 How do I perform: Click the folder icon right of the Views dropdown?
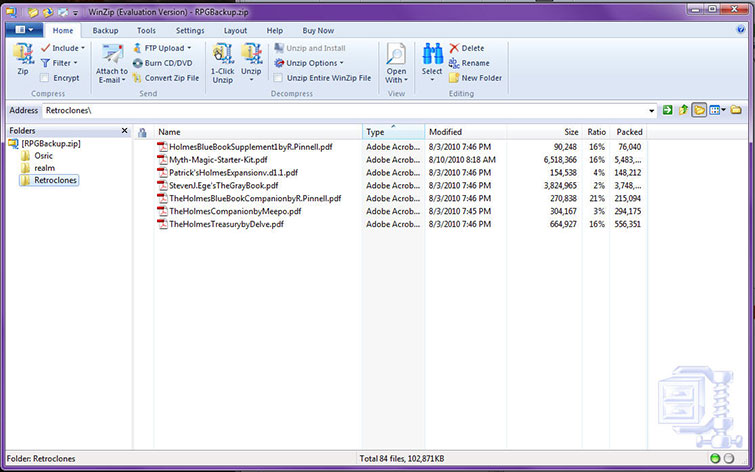736,110
